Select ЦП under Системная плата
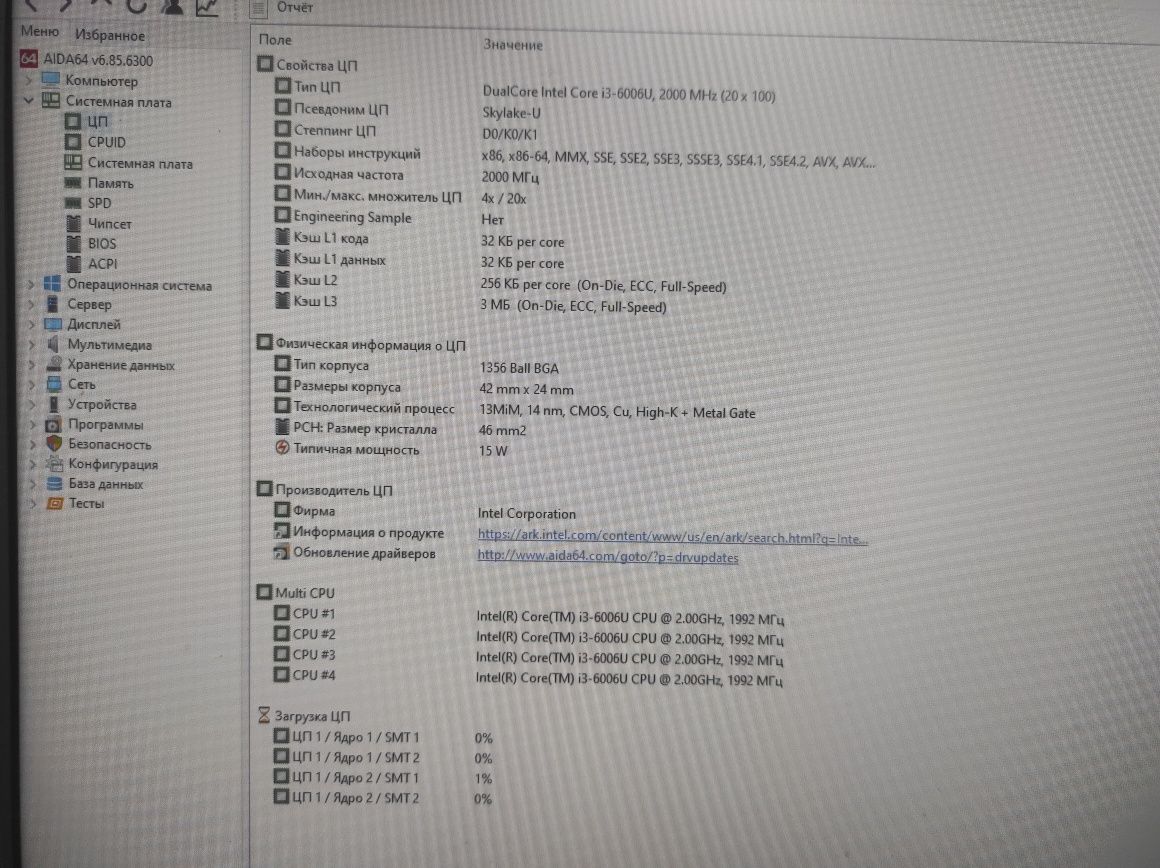Image resolution: width=1160 pixels, height=868 pixels. (97, 121)
